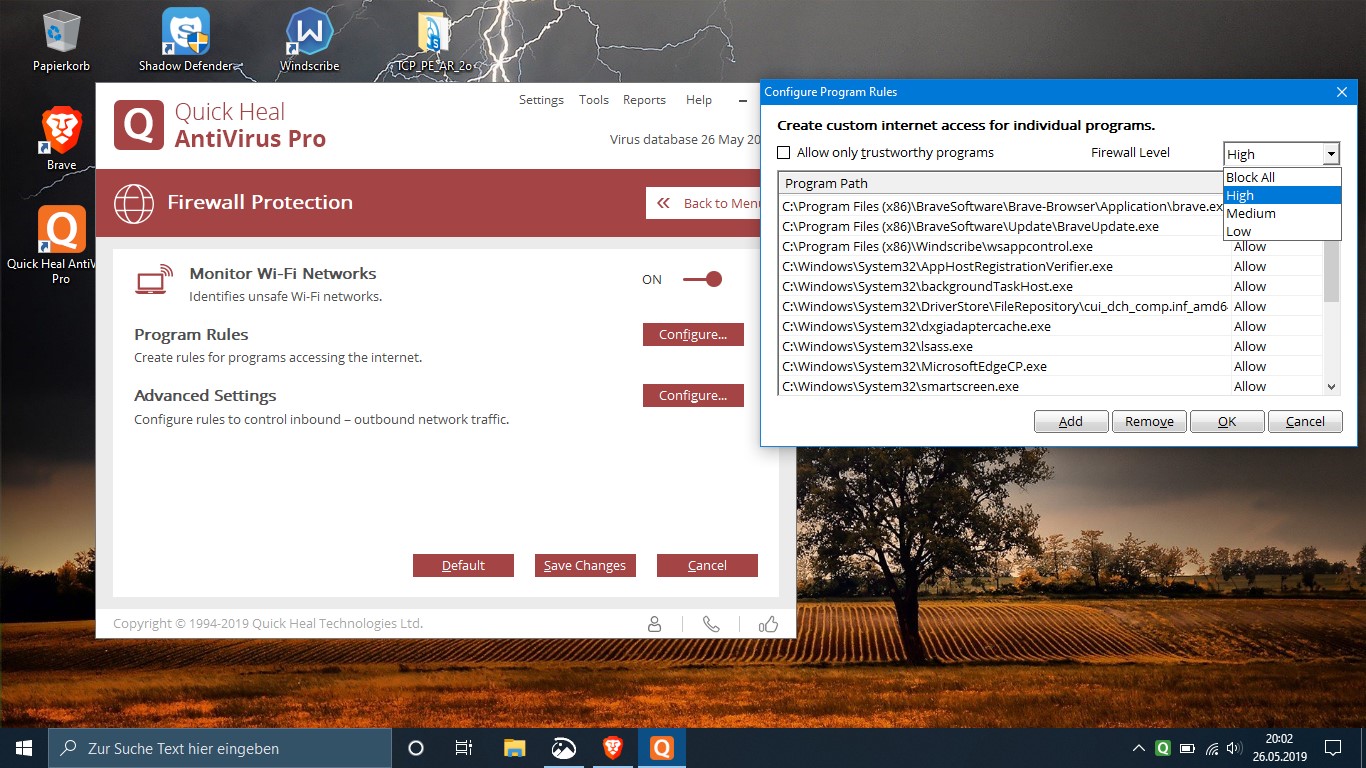Switch to Brave on the taskbar
1366x768 pixels.
612,748
